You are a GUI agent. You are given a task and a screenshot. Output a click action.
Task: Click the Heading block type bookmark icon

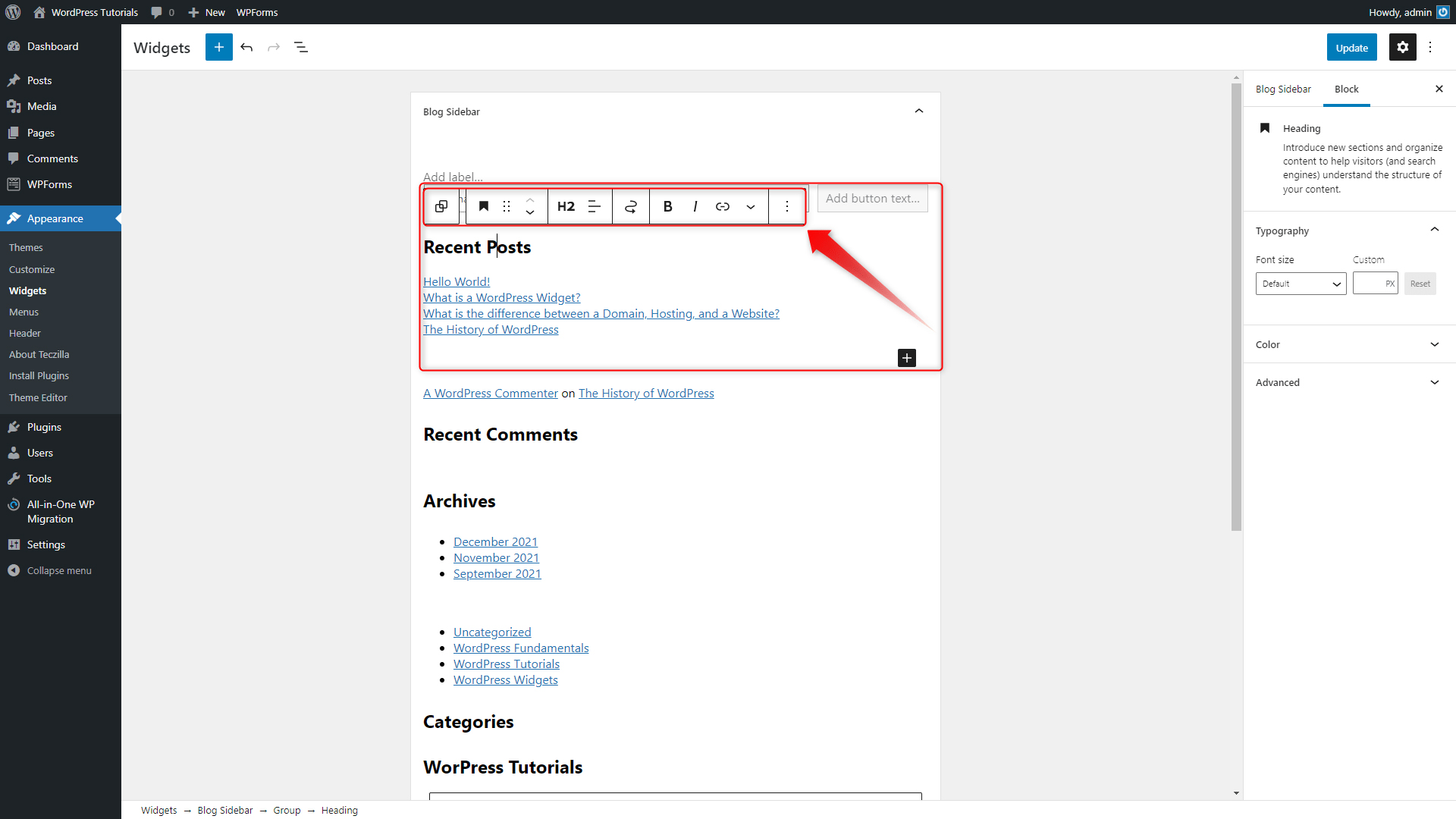tap(484, 206)
